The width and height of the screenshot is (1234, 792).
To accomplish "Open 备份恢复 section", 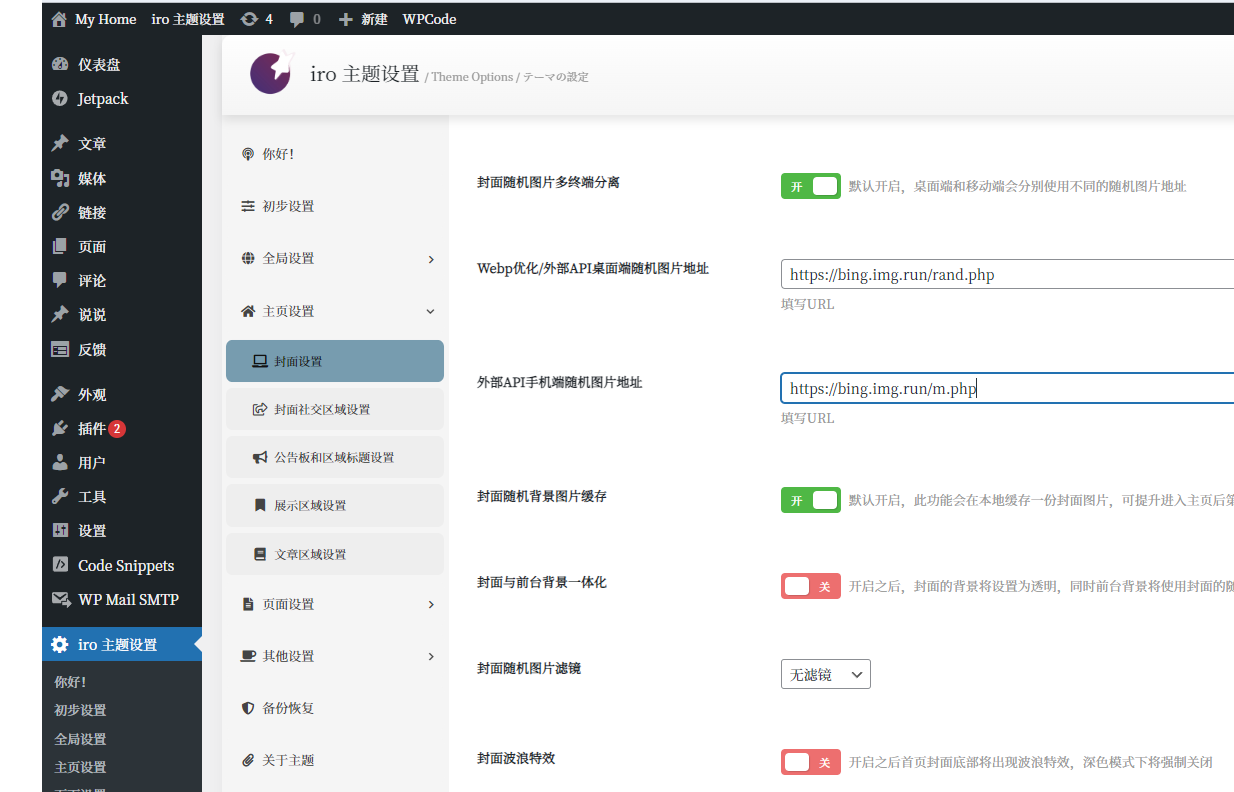I will click(x=335, y=708).
